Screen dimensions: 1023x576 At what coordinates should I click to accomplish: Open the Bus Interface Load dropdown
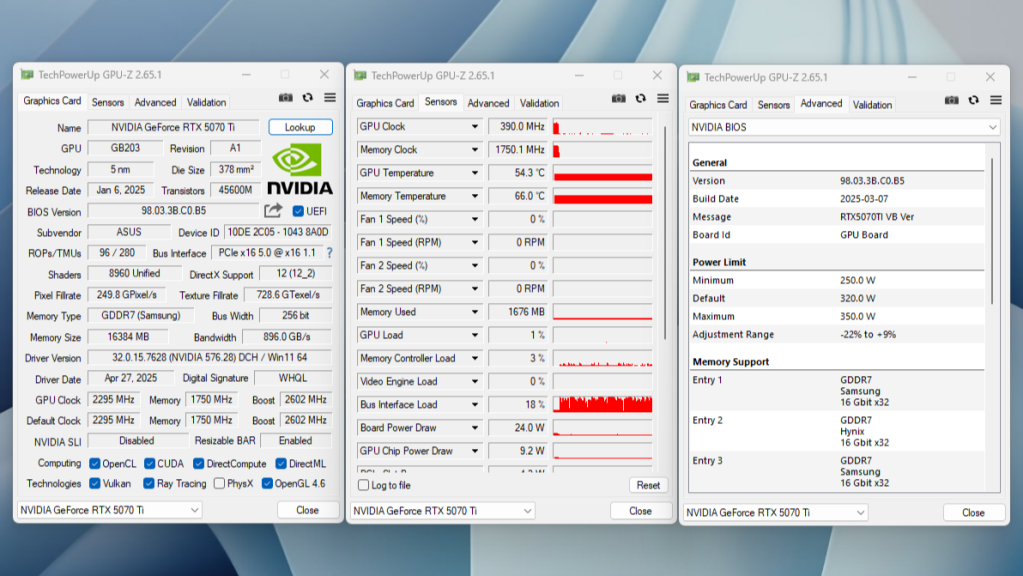pos(475,404)
